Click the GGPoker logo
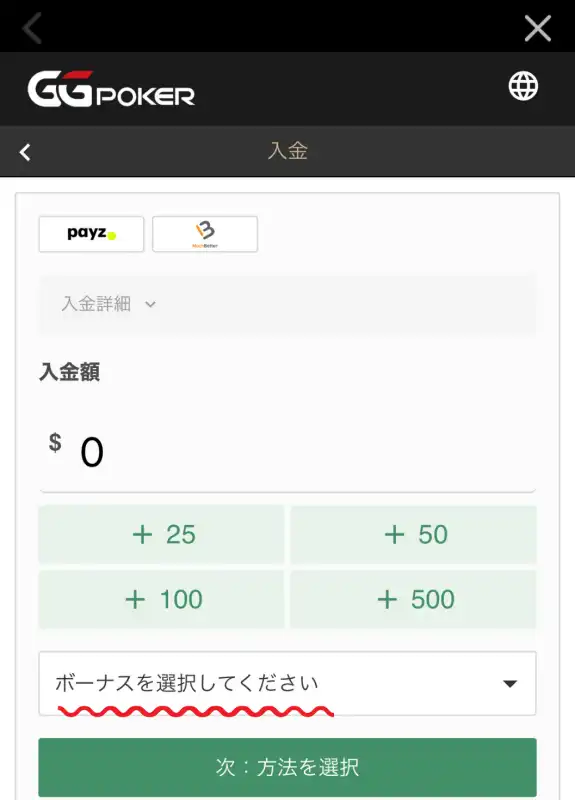 coord(111,89)
